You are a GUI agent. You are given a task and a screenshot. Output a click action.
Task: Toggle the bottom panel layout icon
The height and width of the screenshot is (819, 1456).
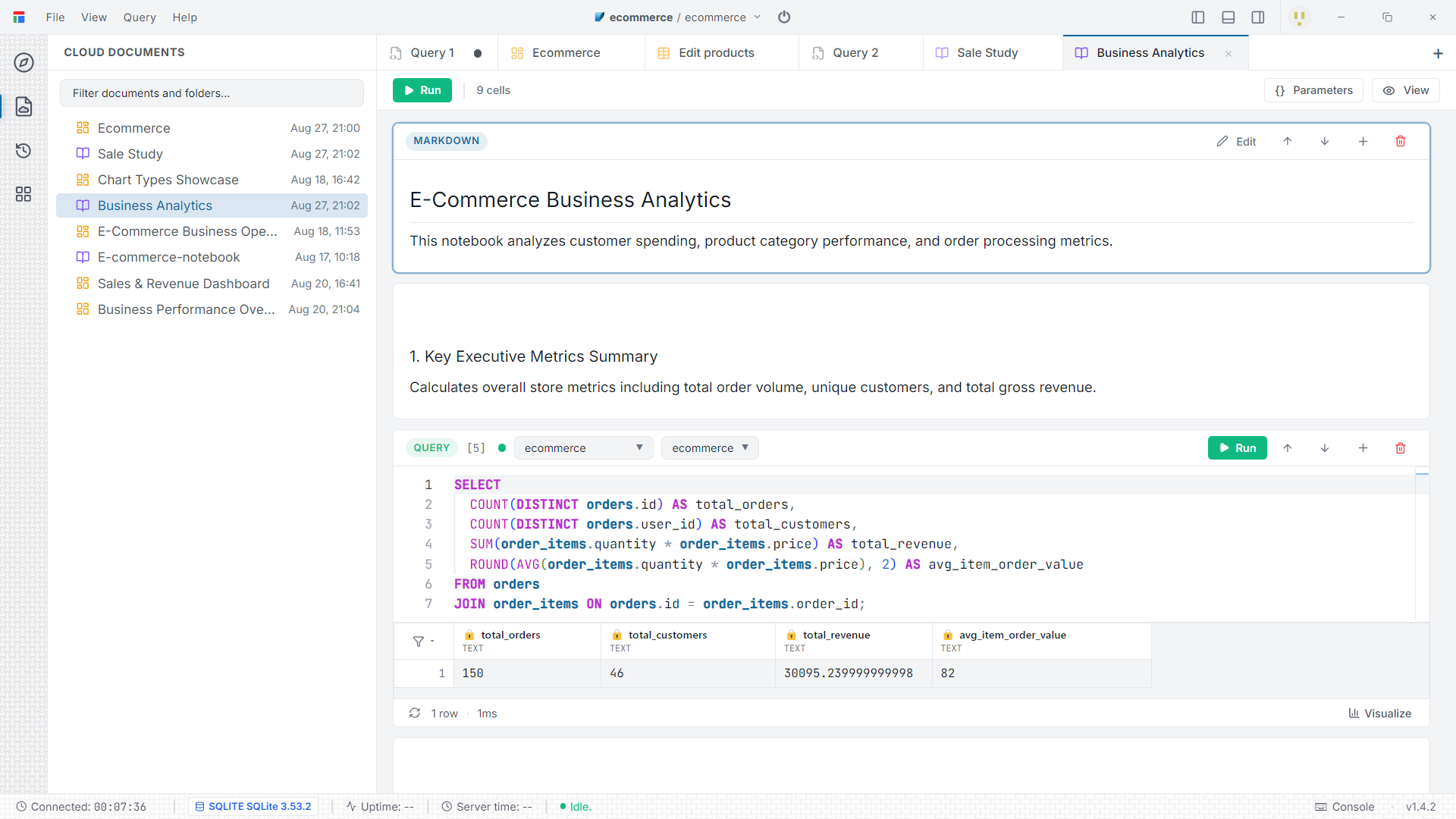pos(1228,17)
